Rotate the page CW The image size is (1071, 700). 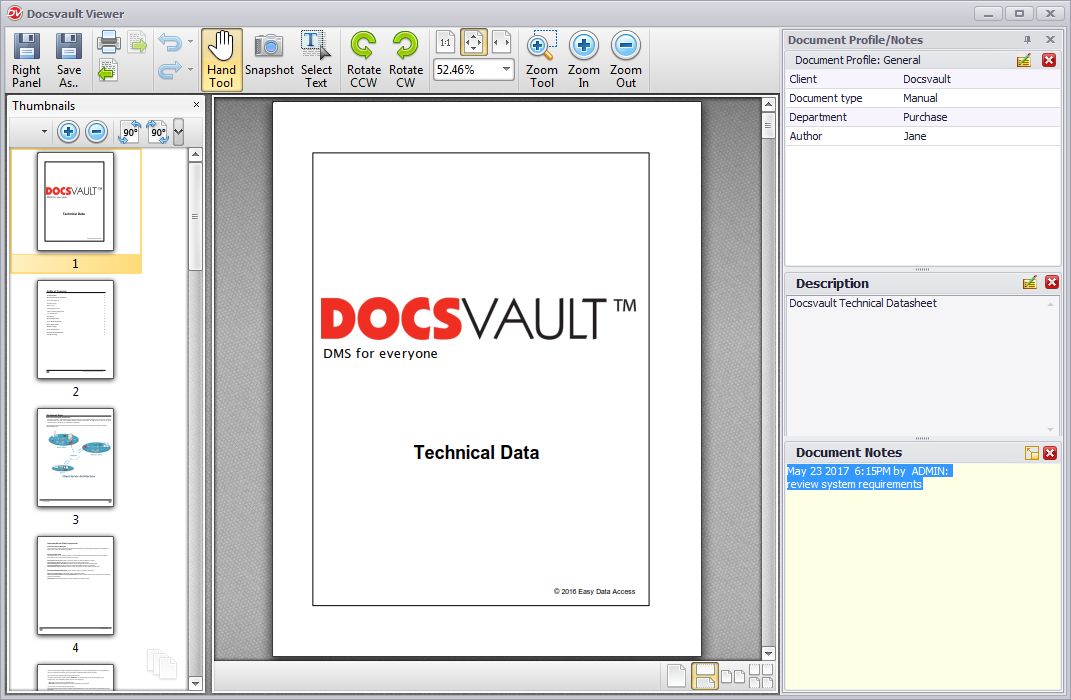click(406, 60)
